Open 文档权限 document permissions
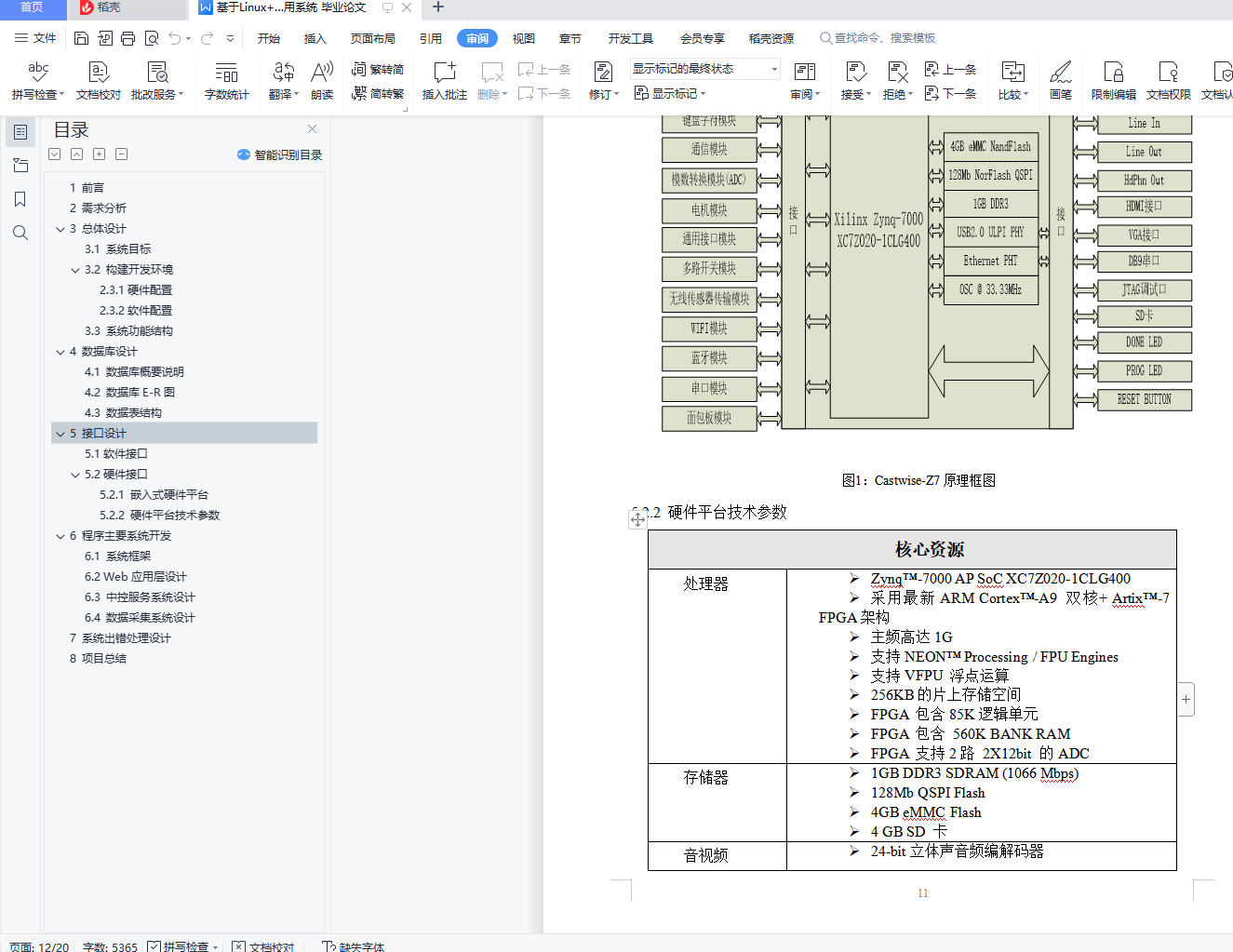Viewport: 1233px width, 952px height. 1169,81
